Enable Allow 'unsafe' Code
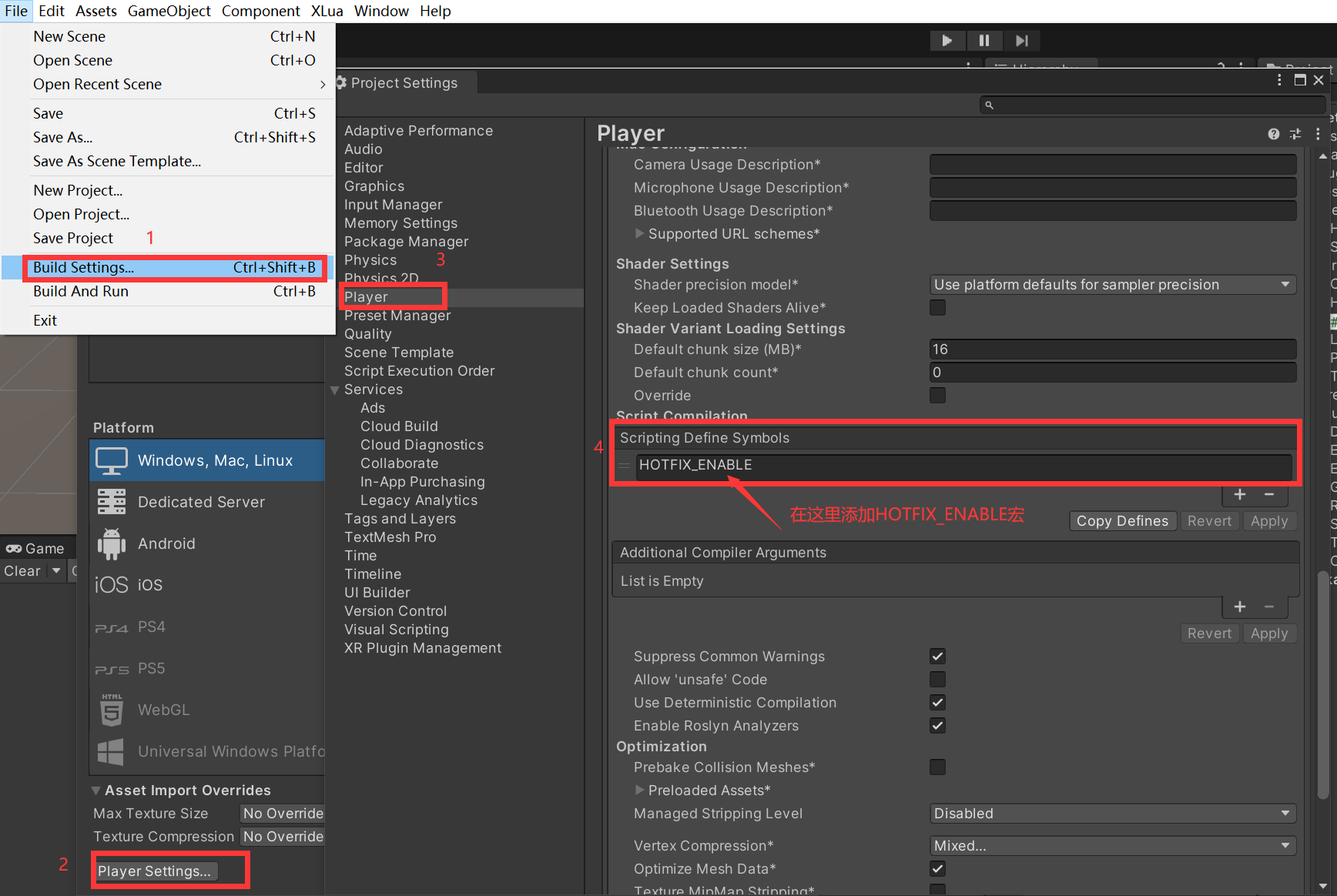This screenshot has height=896, width=1337. pyautogui.click(x=937, y=680)
